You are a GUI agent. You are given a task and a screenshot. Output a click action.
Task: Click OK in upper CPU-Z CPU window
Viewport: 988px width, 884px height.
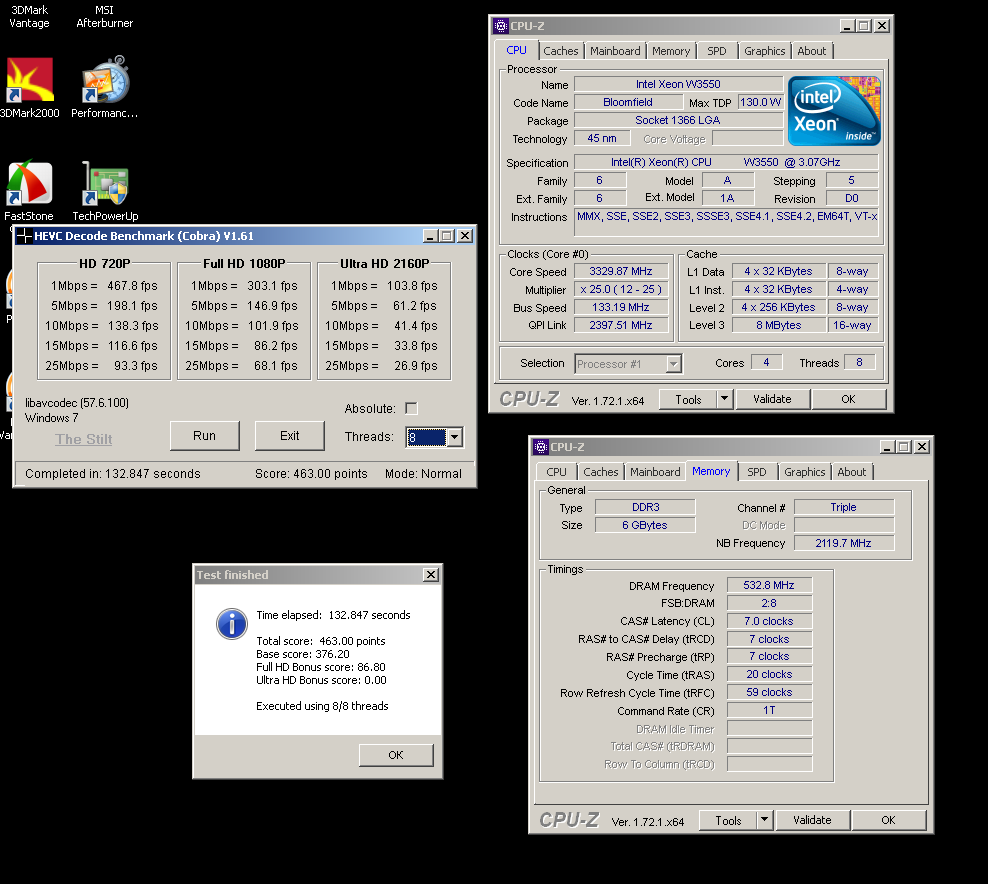849,399
